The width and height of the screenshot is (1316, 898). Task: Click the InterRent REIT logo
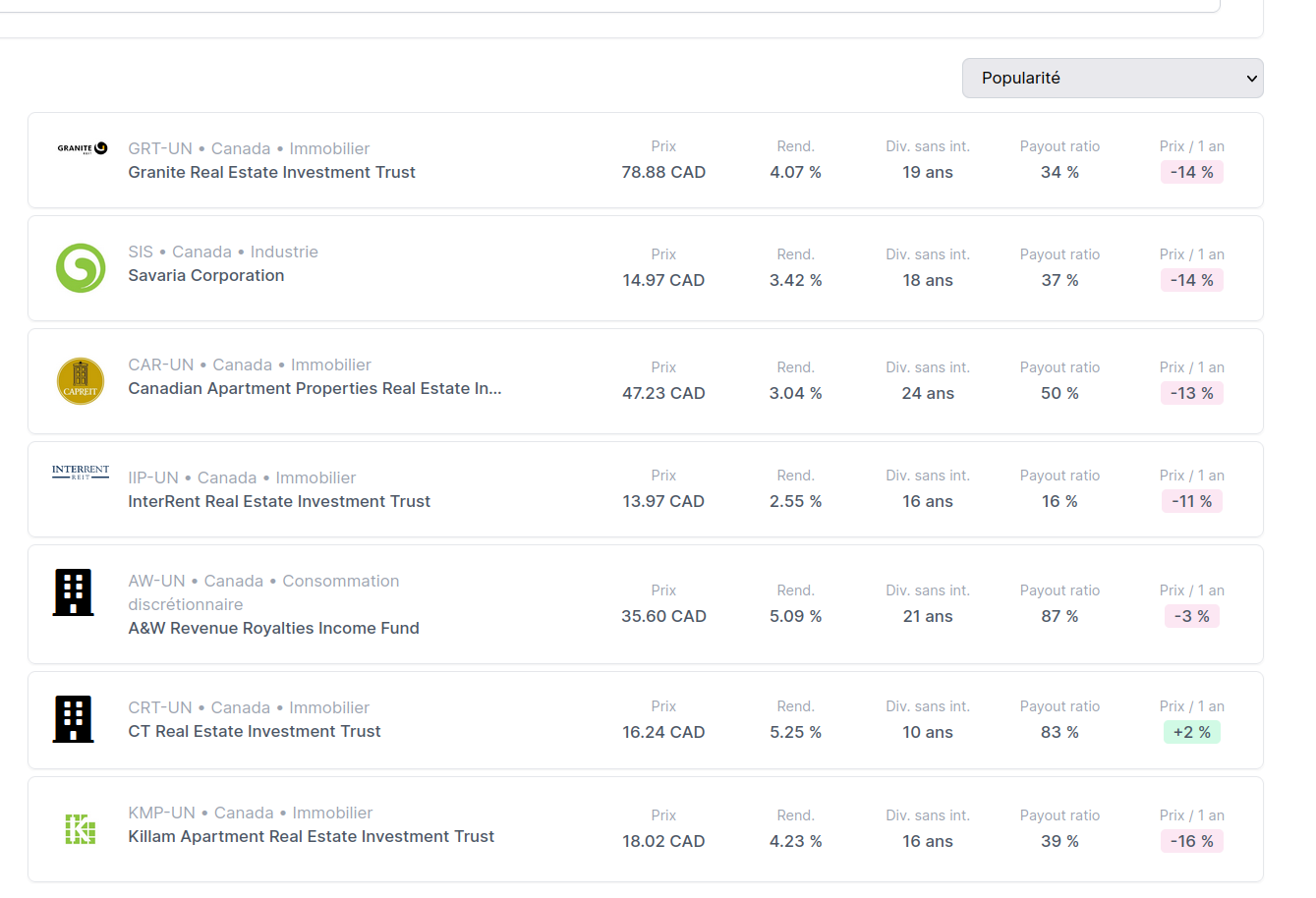tap(81, 473)
